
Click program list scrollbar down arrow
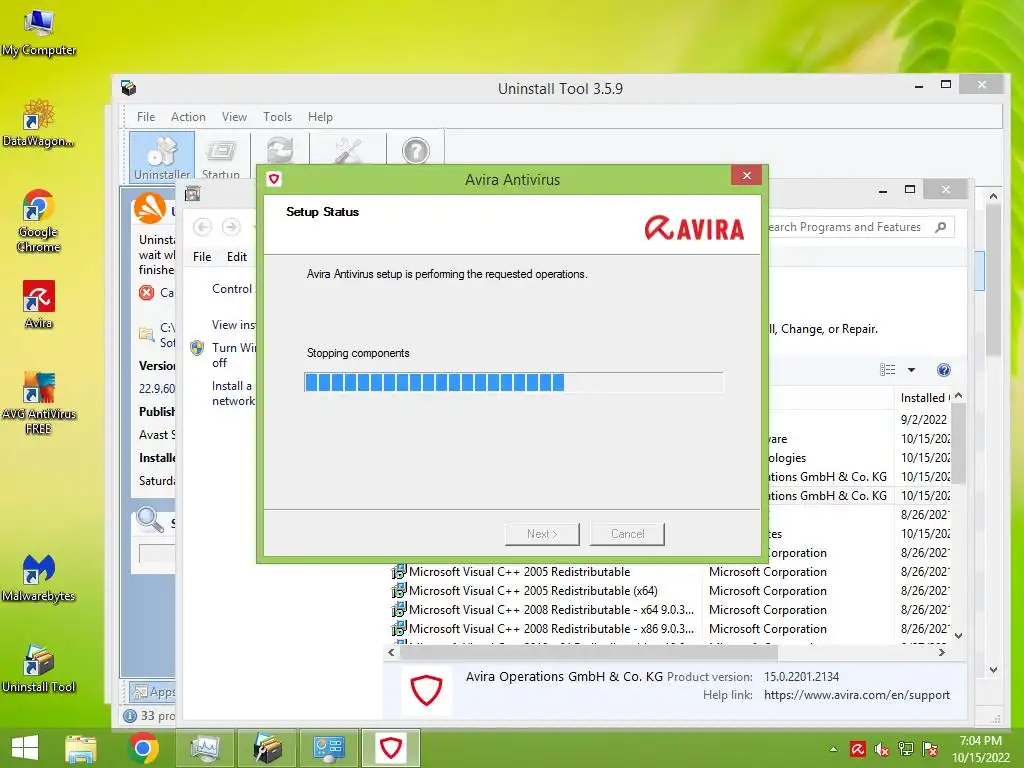point(958,635)
